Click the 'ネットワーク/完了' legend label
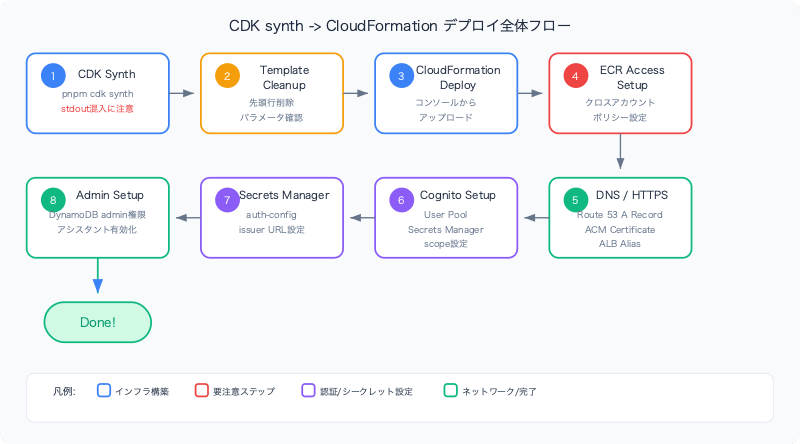 pos(499,391)
